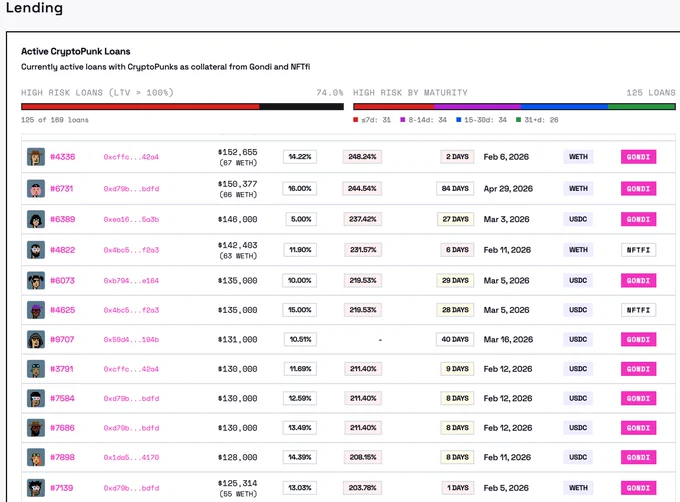Open borrower address 0x59d4...194b

(131, 339)
